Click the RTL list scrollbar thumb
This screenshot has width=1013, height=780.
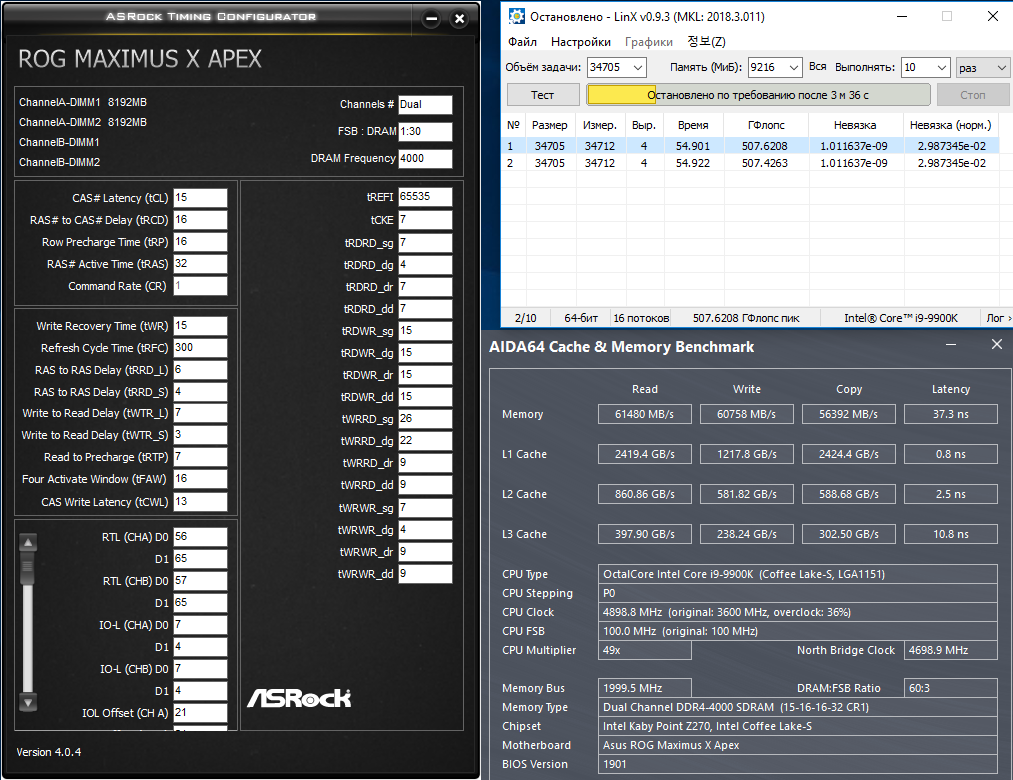pyautogui.click(x=28, y=570)
